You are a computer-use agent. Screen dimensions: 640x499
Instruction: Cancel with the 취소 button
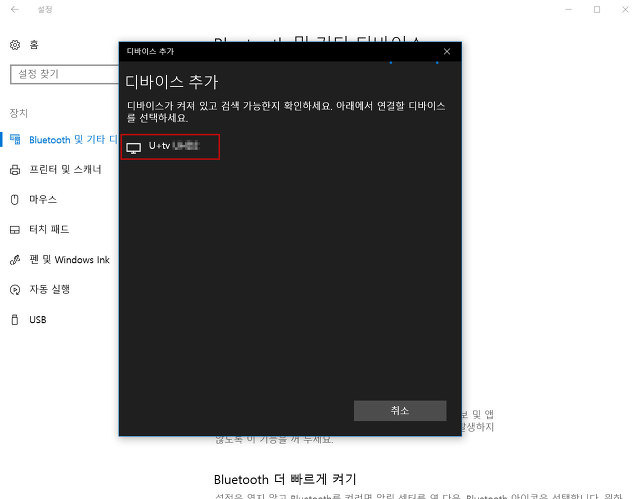(400, 410)
